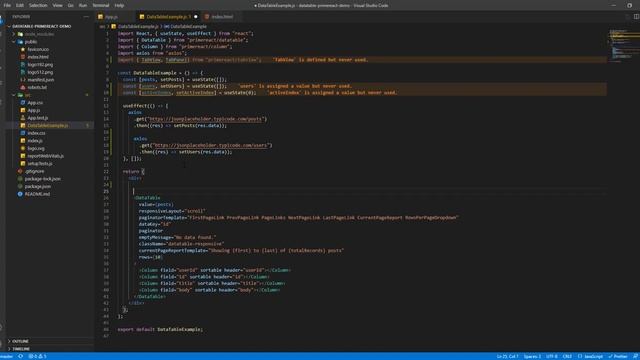Follow the jsonplaceholder users URL link
The height and width of the screenshot is (360, 640).
(x=212, y=145)
